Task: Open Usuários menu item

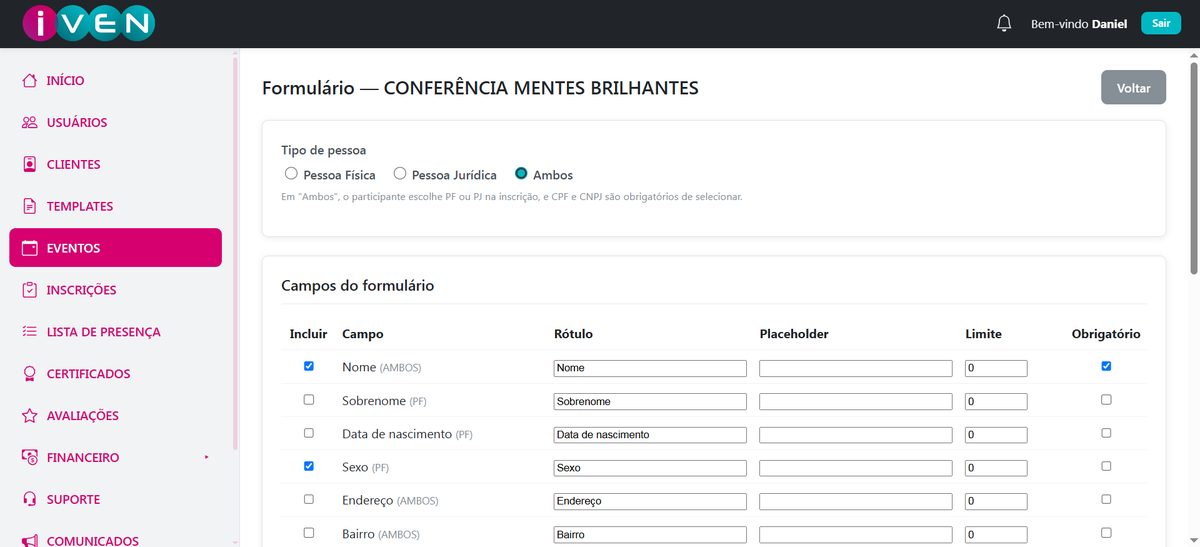Action: click(x=115, y=123)
